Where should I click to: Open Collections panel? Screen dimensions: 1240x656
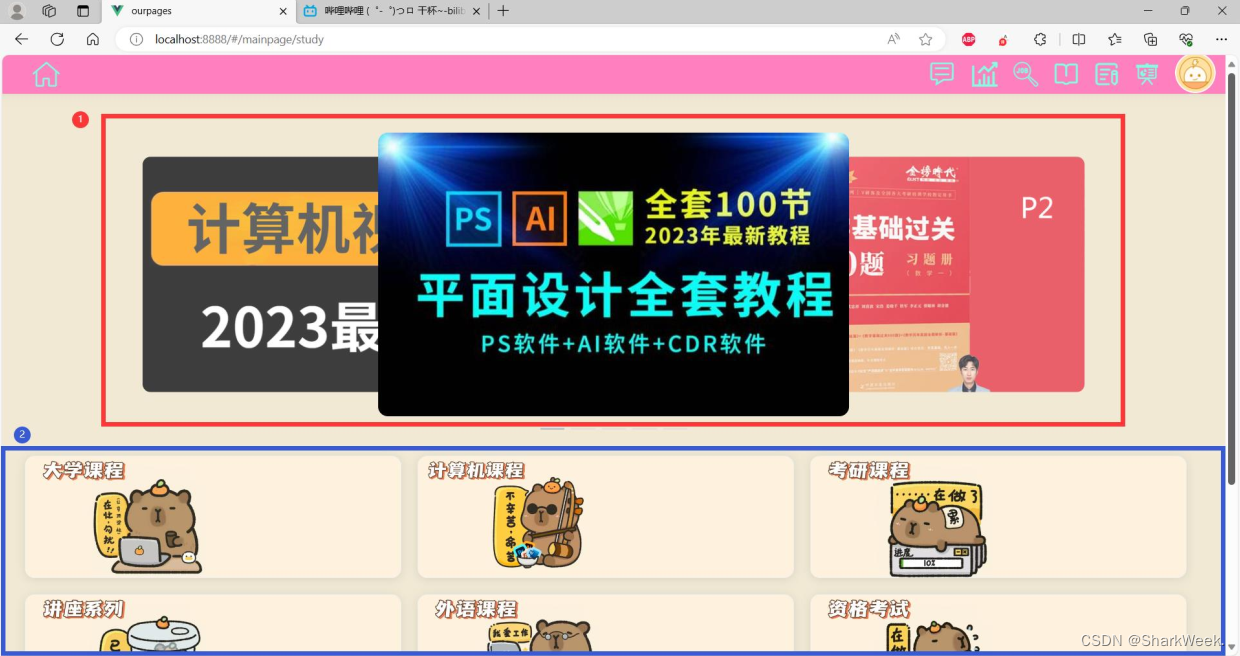click(x=1151, y=39)
